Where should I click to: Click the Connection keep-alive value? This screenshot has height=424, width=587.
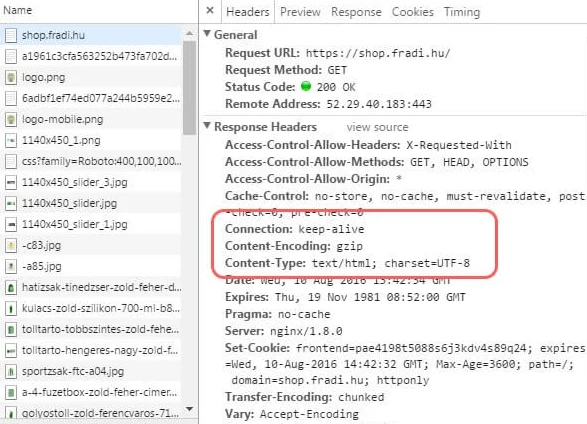[331, 229]
